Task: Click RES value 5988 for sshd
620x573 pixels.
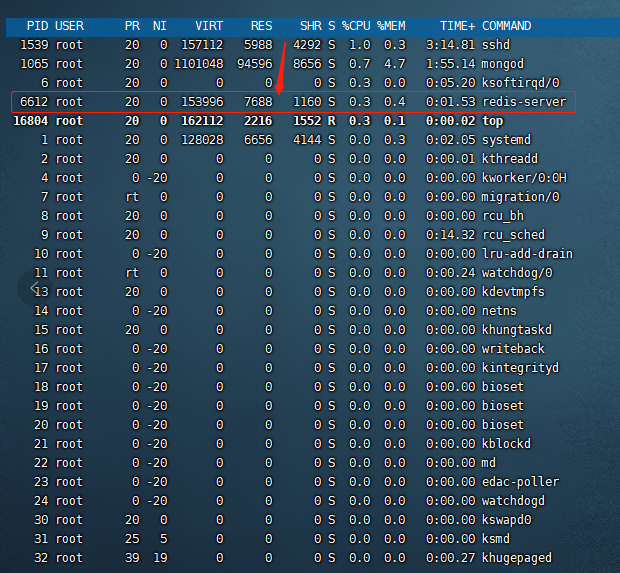Action: click(x=258, y=45)
